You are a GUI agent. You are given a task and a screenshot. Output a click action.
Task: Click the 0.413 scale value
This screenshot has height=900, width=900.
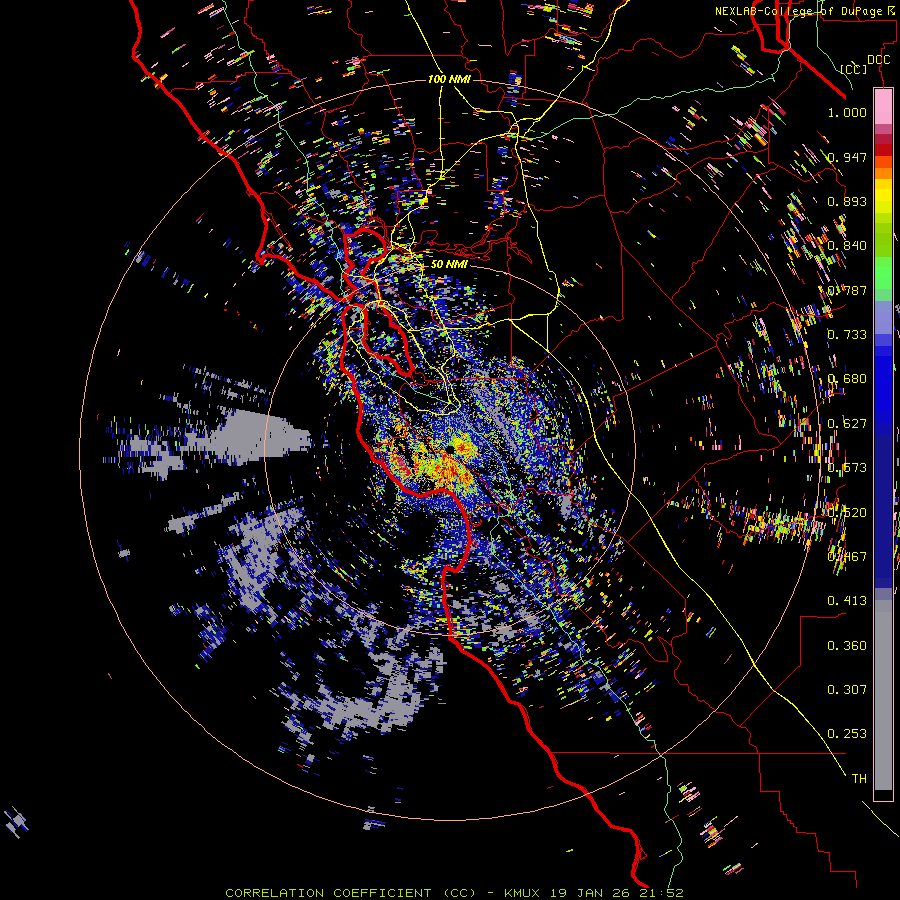[x=847, y=600]
